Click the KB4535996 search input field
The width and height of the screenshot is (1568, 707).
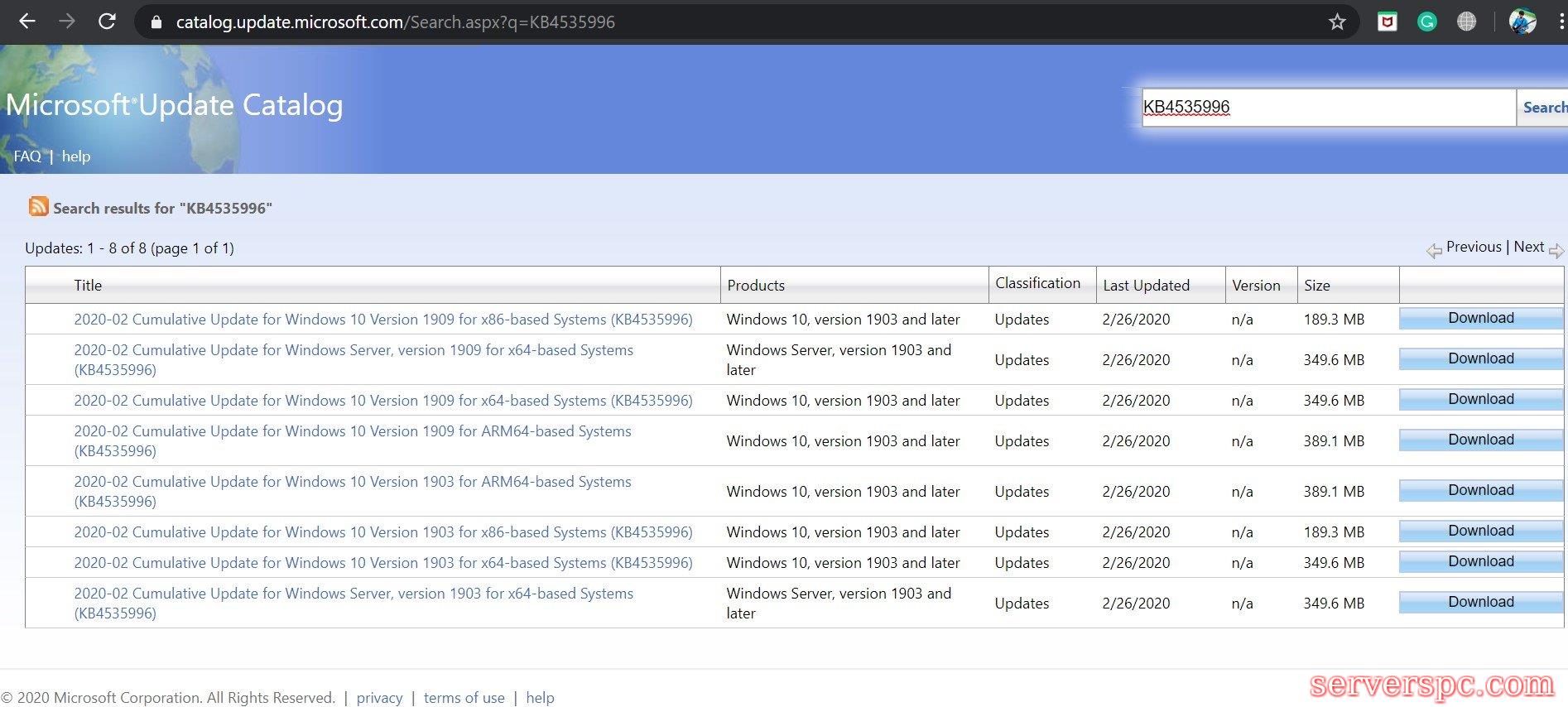(x=1327, y=108)
